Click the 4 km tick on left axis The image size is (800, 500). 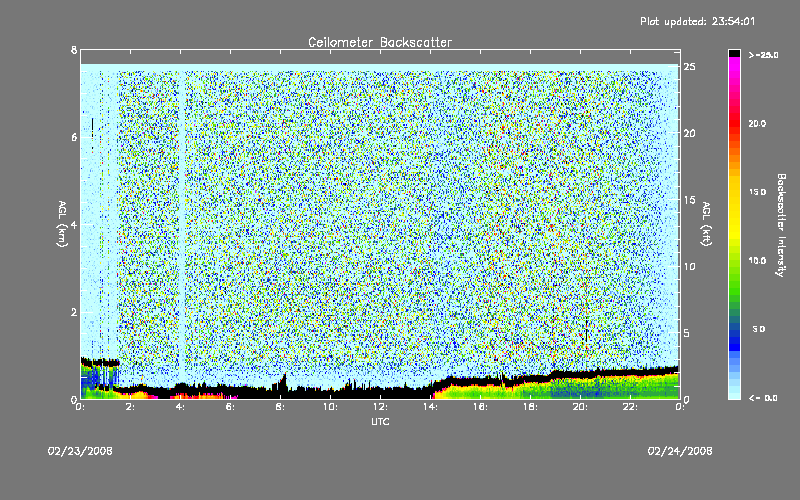(x=74, y=225)
